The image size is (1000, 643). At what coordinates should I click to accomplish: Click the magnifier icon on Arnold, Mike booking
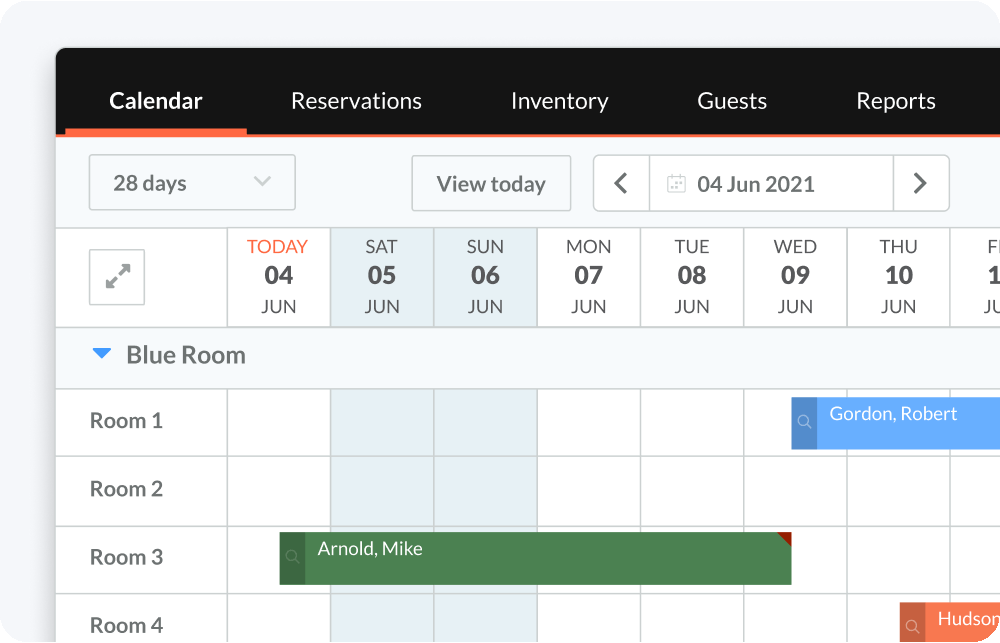(x=293, y=559)
